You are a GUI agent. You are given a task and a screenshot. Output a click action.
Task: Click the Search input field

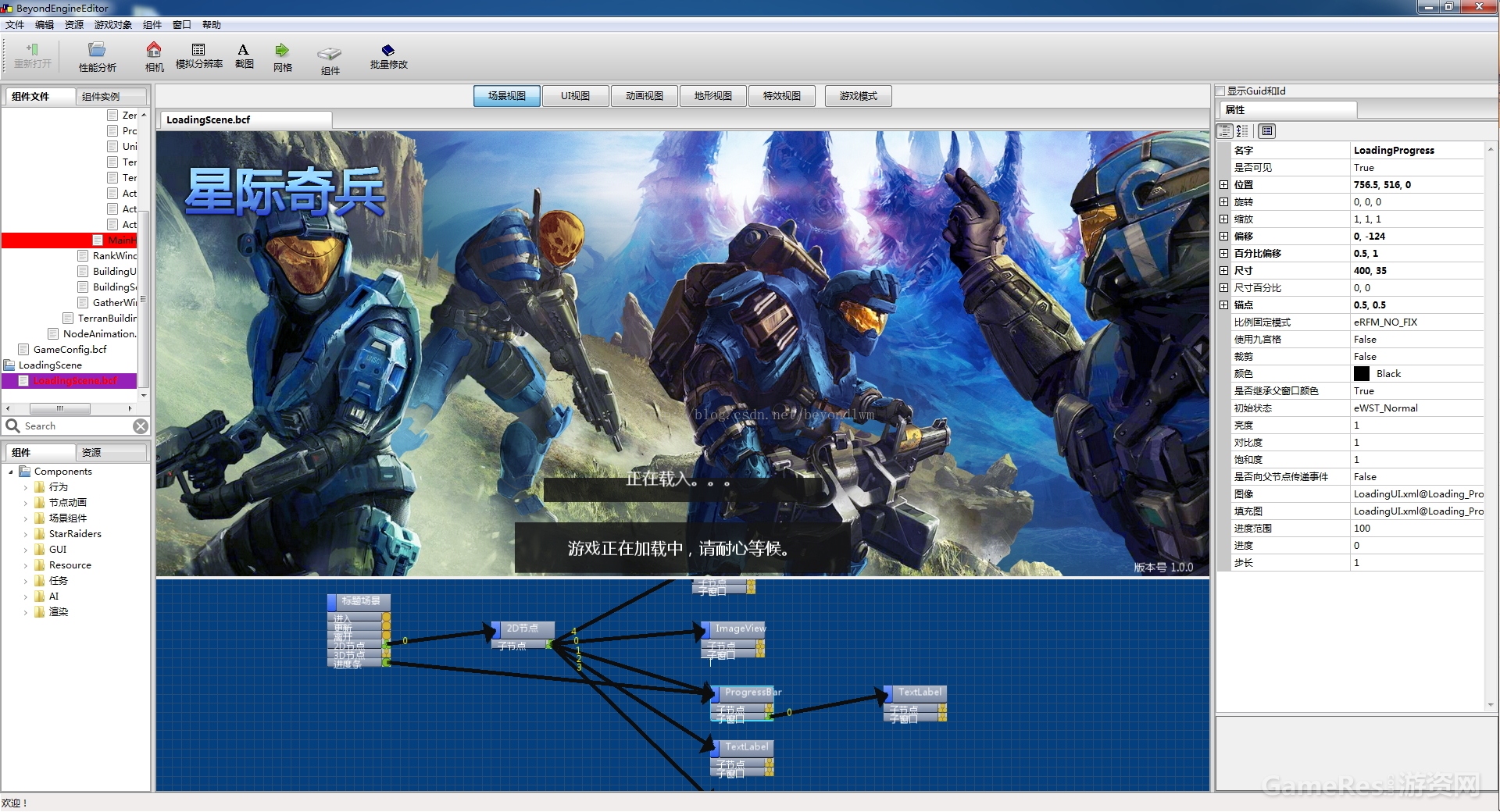click(77, 426)
